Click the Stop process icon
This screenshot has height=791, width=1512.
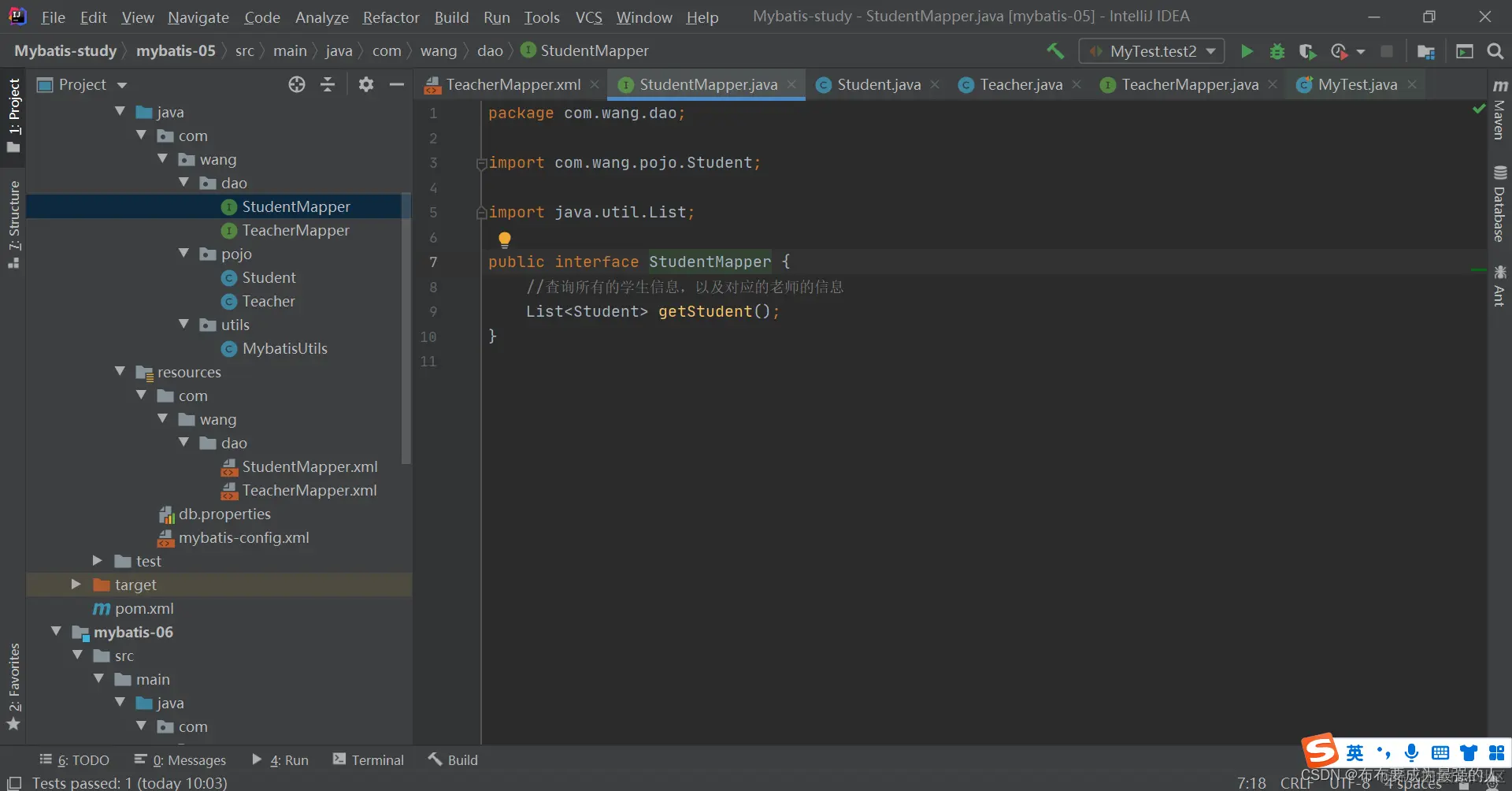point(1387,51)
